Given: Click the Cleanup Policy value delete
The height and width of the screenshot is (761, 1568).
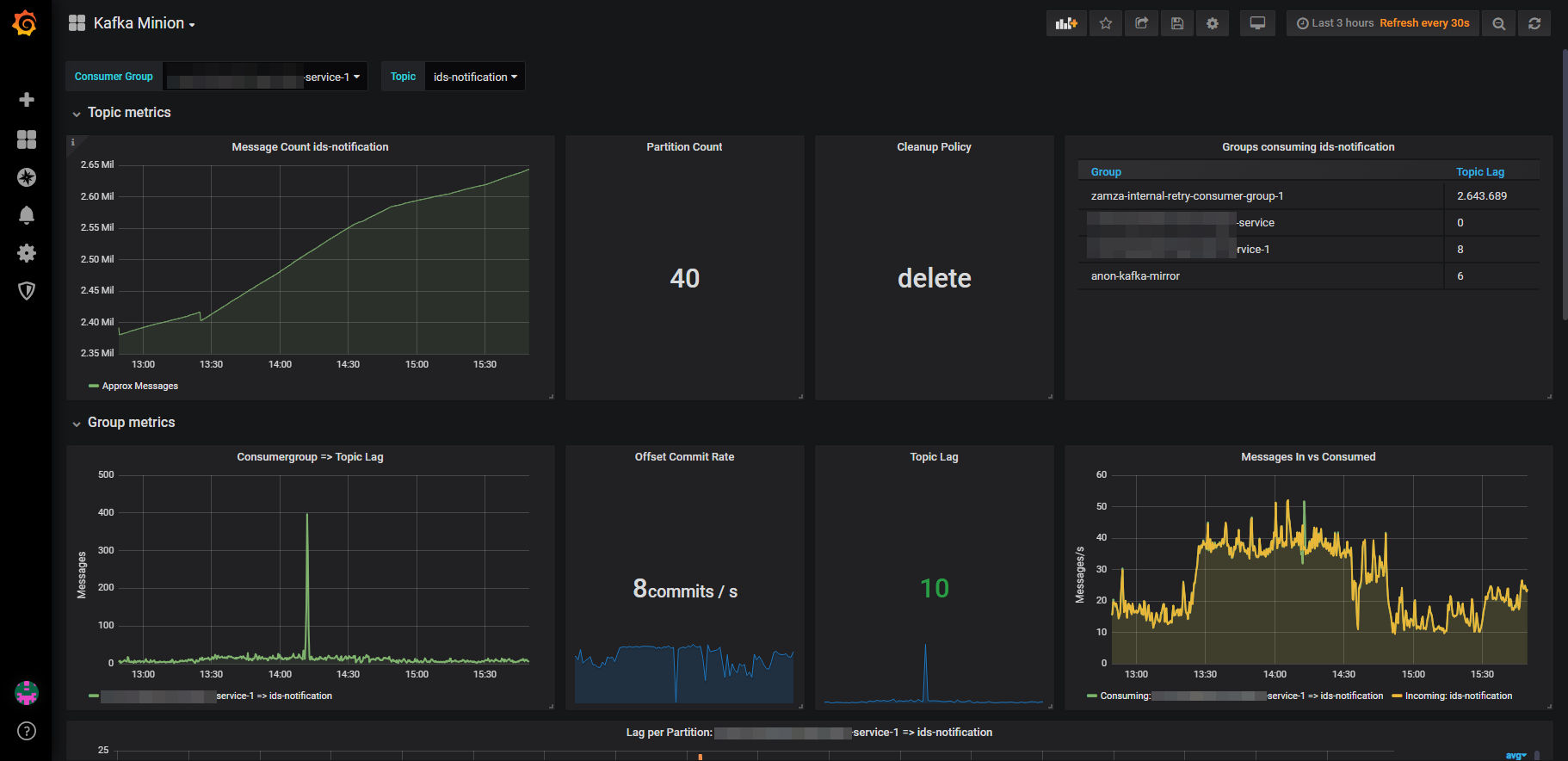Looking at the screenshot, I should click(935, 279).
